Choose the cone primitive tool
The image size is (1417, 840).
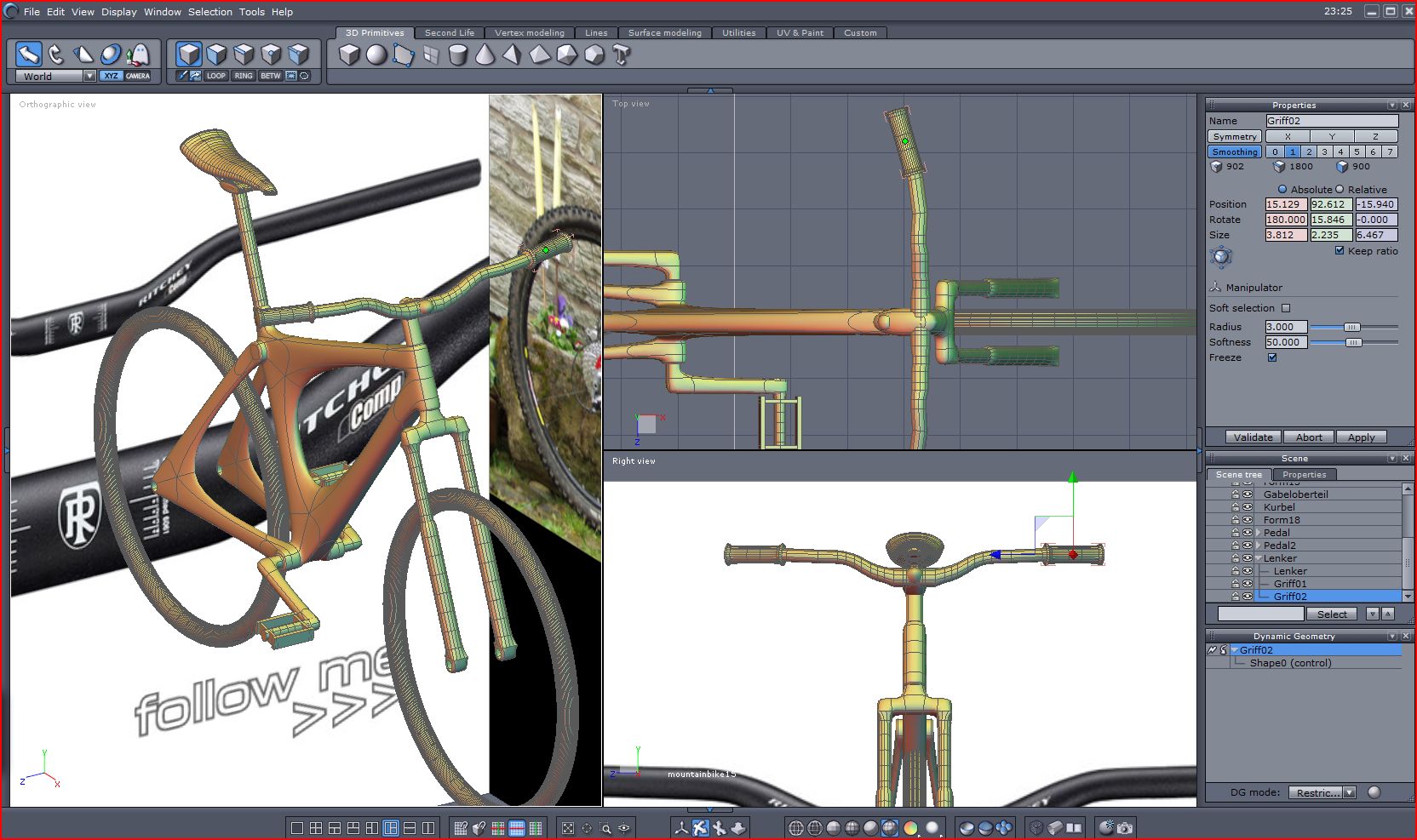[485, 55]
